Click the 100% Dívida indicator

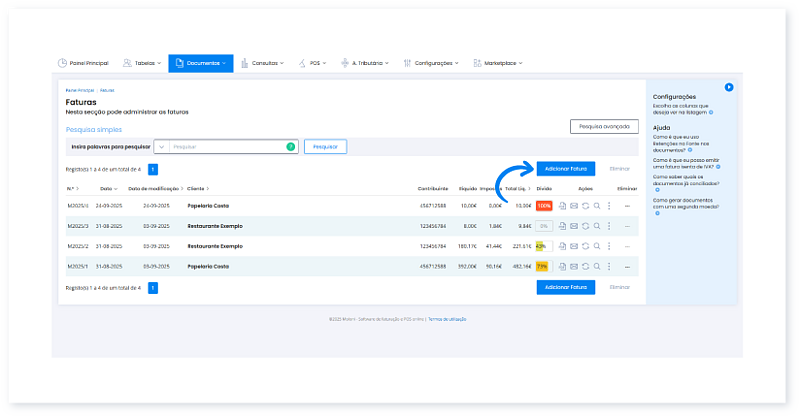coord(543,206)
